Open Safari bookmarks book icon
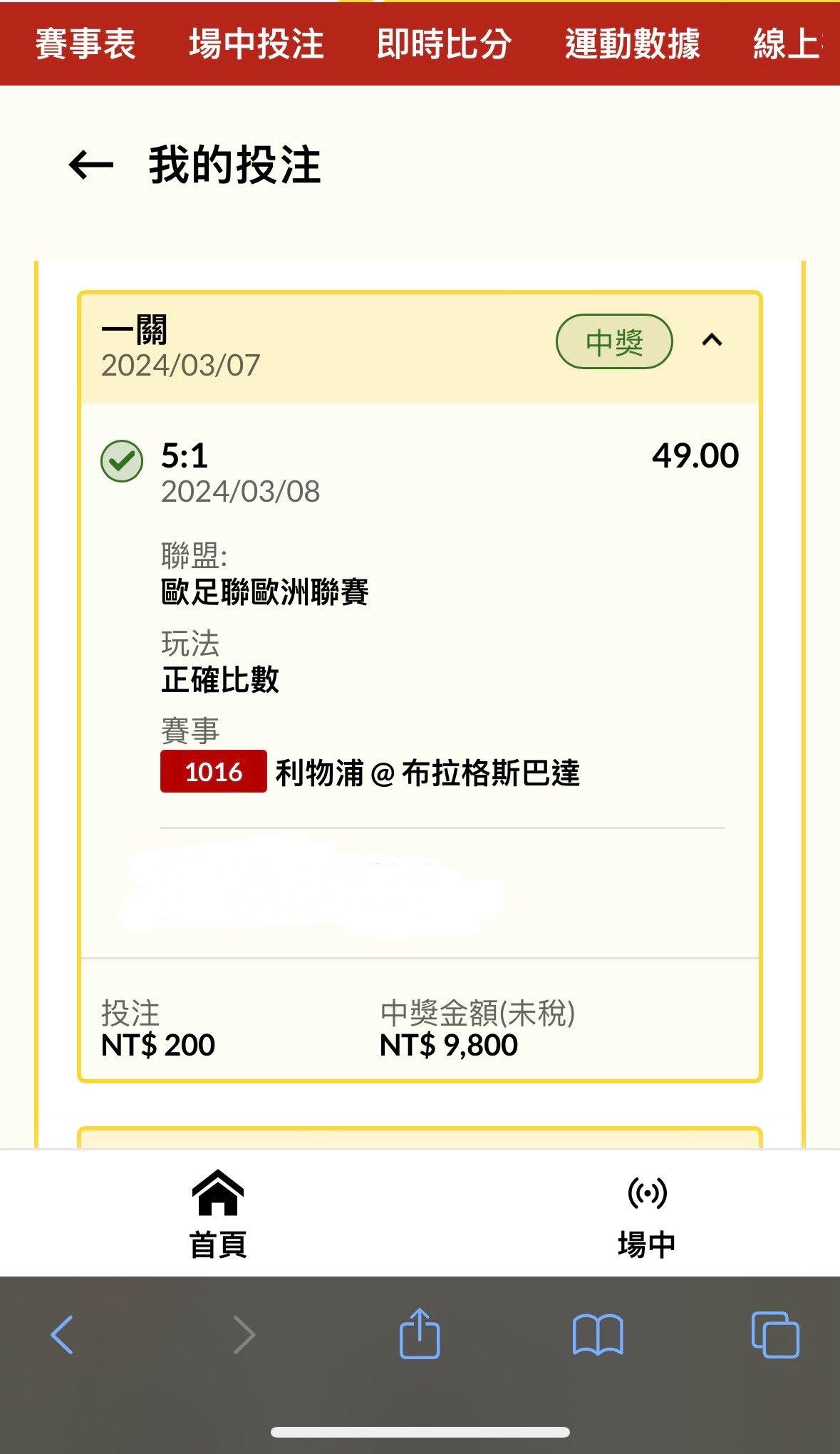Image resolution: width=840 pixels, height=1454 pixels. coord(598,1334)
